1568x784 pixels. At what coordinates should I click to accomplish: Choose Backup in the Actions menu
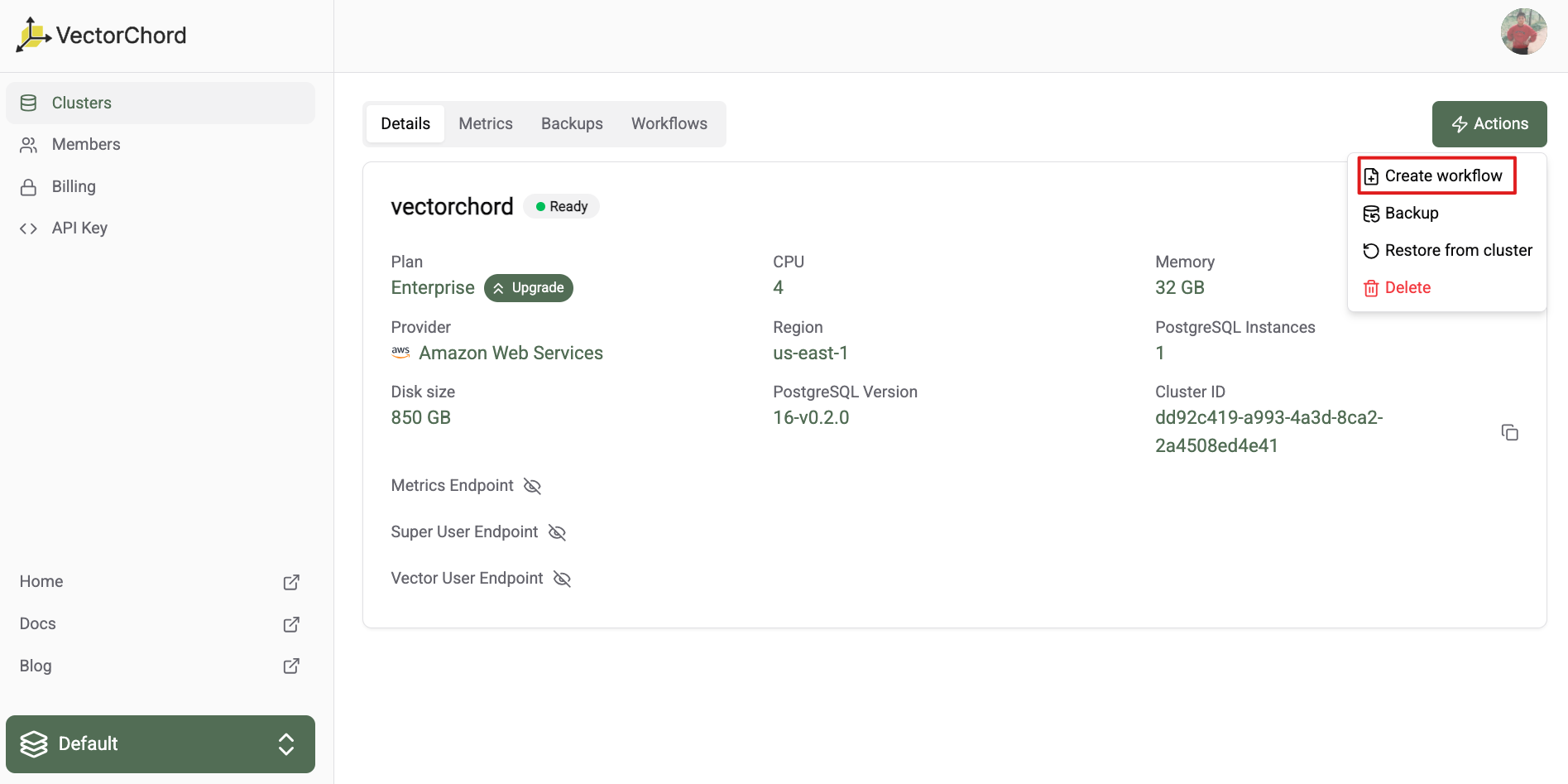tap(1411, 214)
